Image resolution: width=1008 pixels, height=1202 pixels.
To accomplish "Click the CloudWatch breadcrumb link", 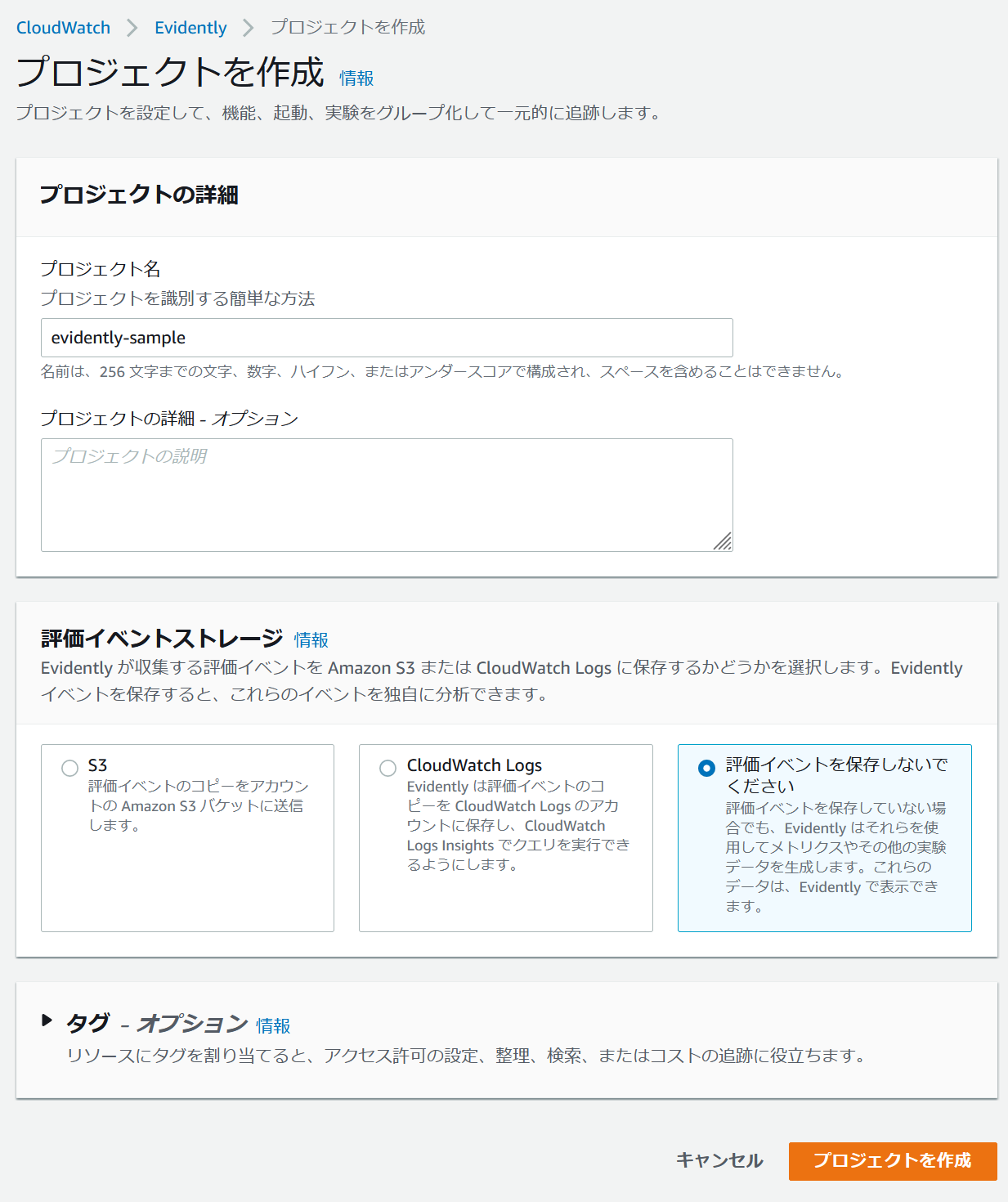I will pos(63,28).
